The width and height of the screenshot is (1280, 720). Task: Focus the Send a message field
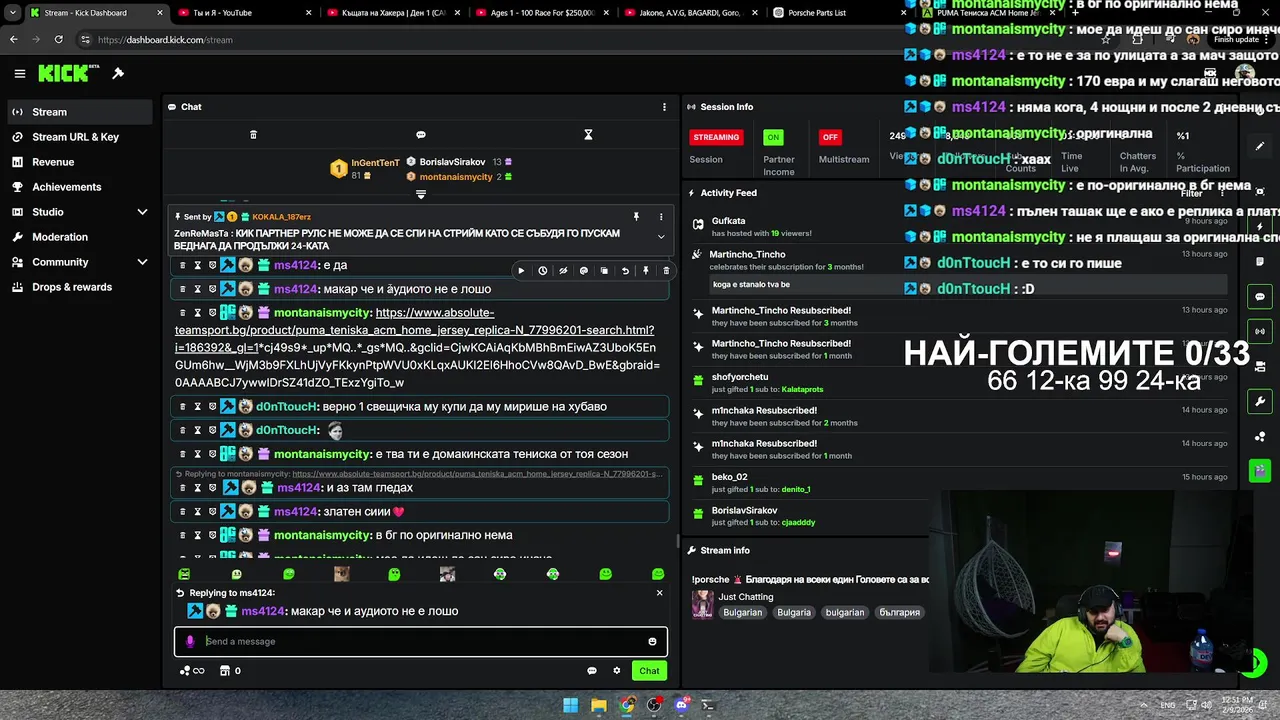coord(421,642)
